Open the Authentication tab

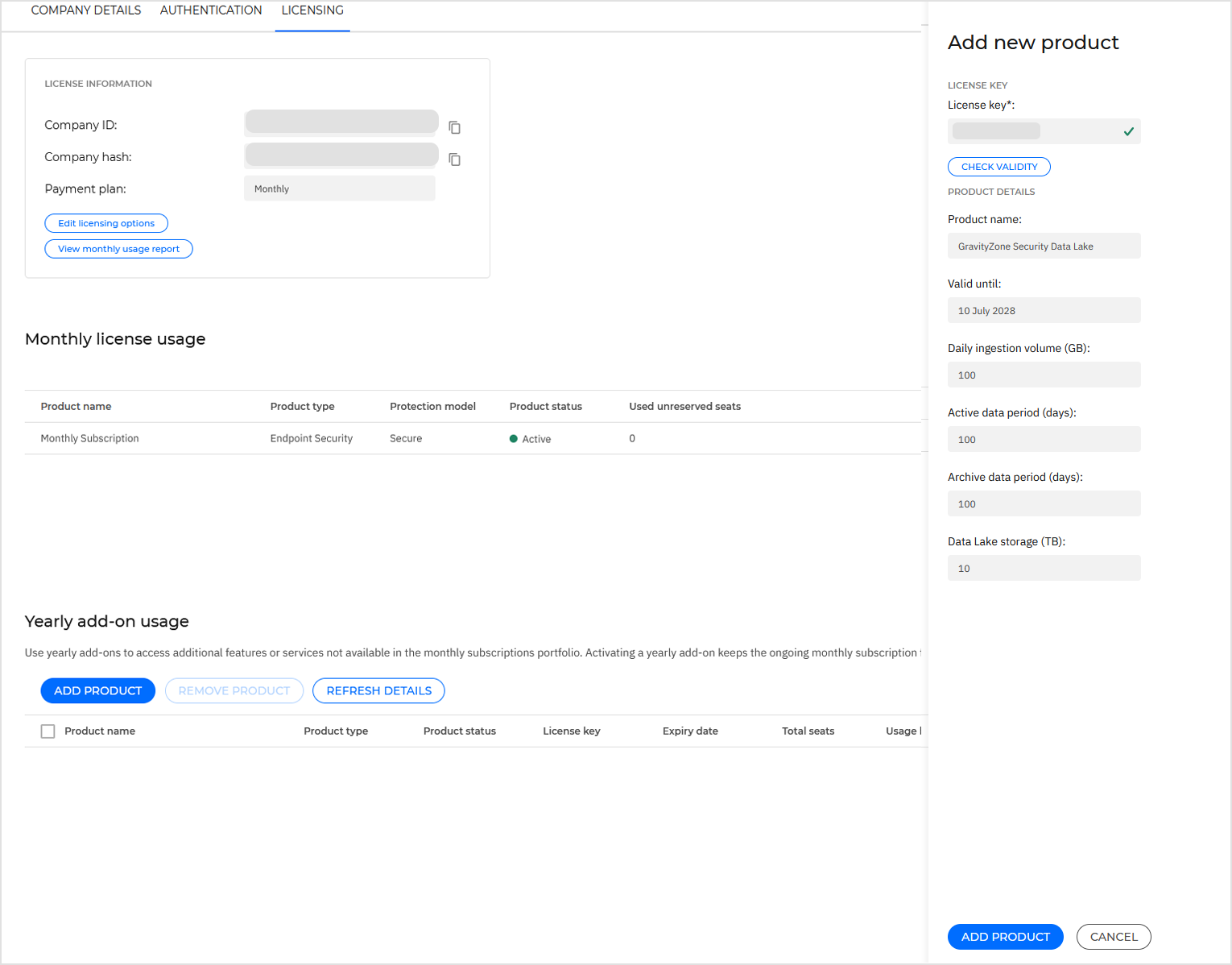pyautogui.click(x=210, y=10)
